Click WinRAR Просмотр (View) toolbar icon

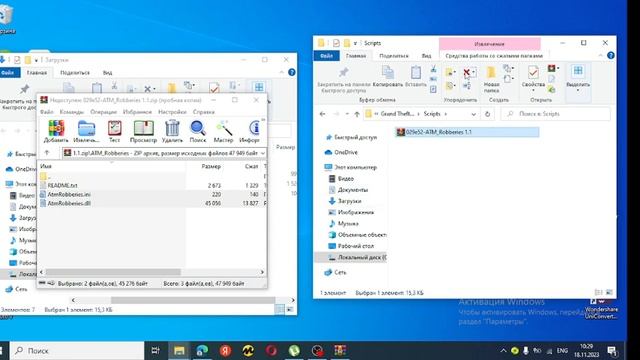(x=143, y=131)
